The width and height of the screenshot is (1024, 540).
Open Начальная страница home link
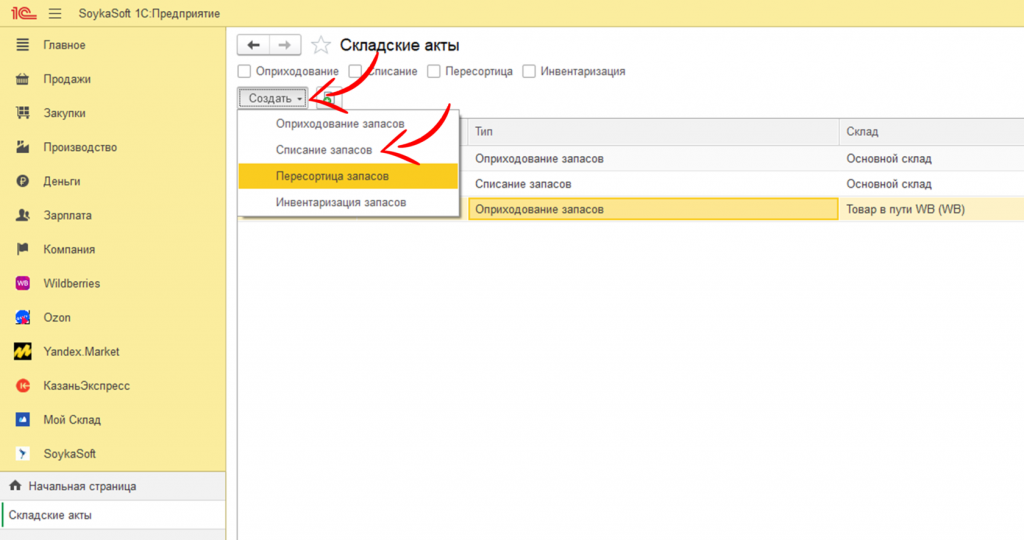82,486
